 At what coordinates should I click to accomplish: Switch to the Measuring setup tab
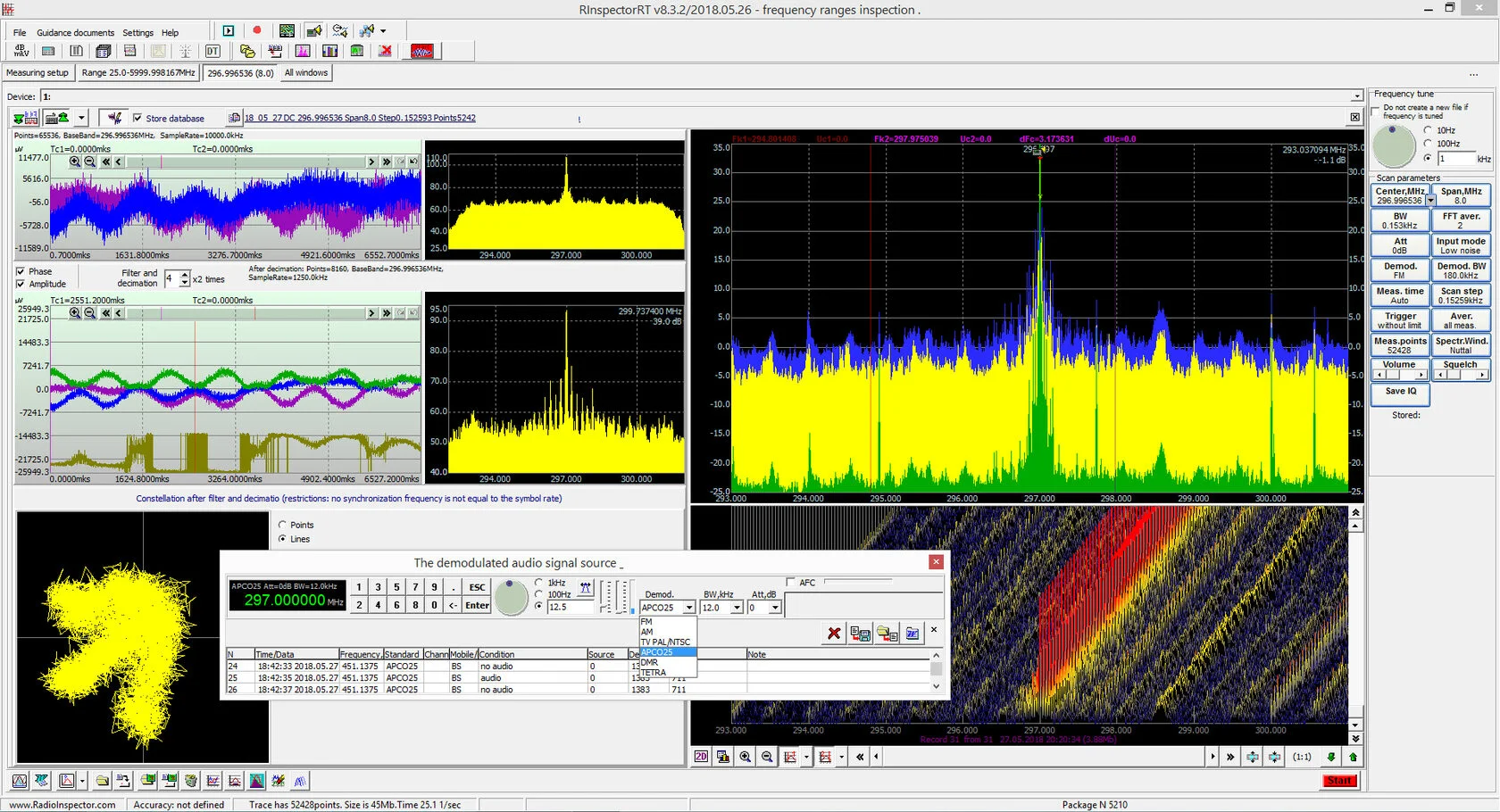37,73
